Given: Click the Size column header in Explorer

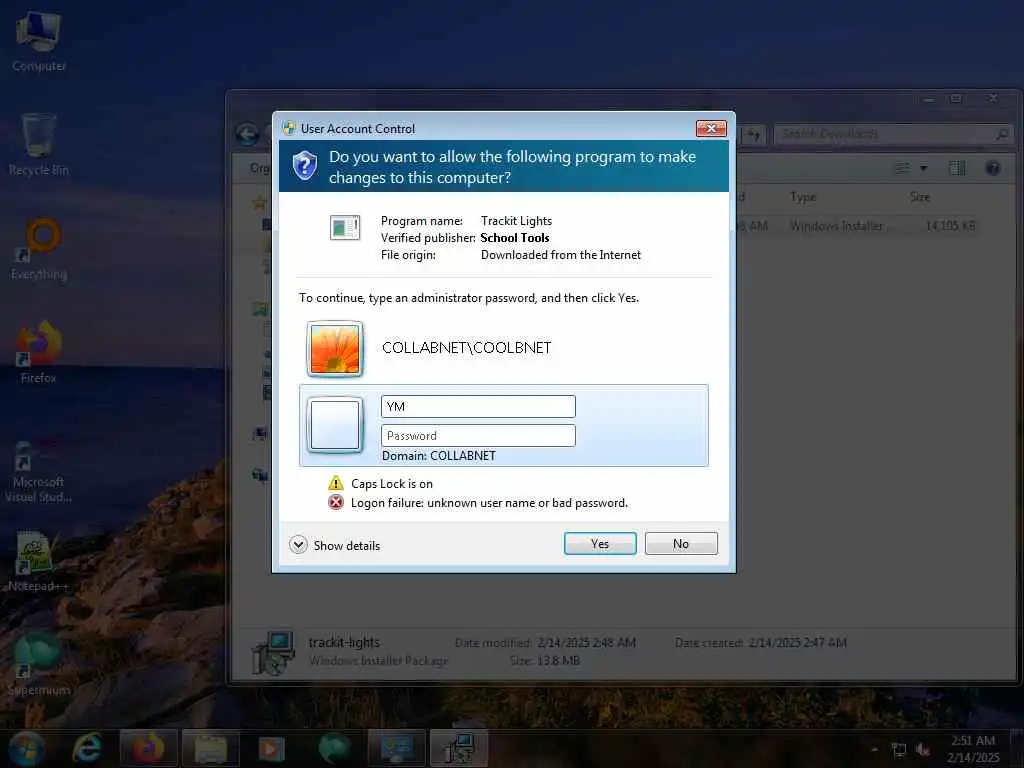Looking at the screenshot, I should click(920, 197).
